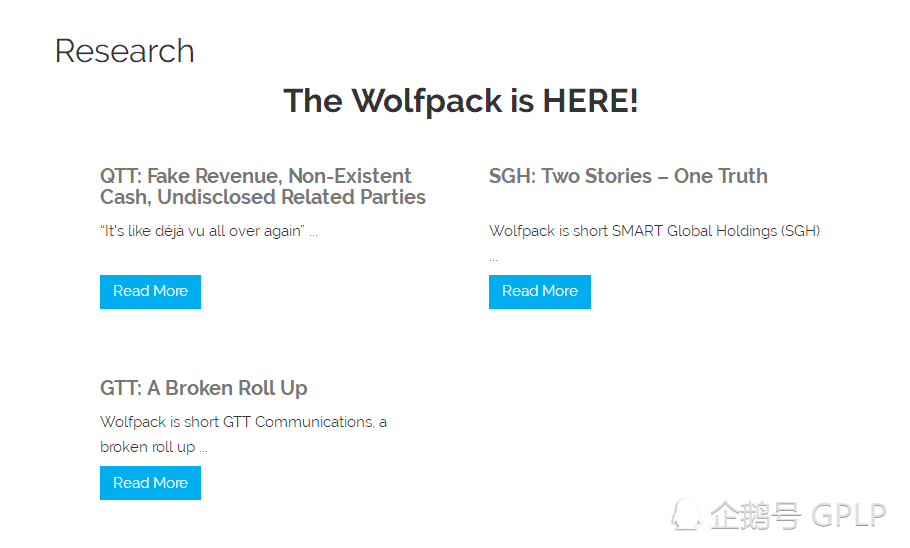Click the ellipsis after the déjà vu quote

[x=313, y=232]
